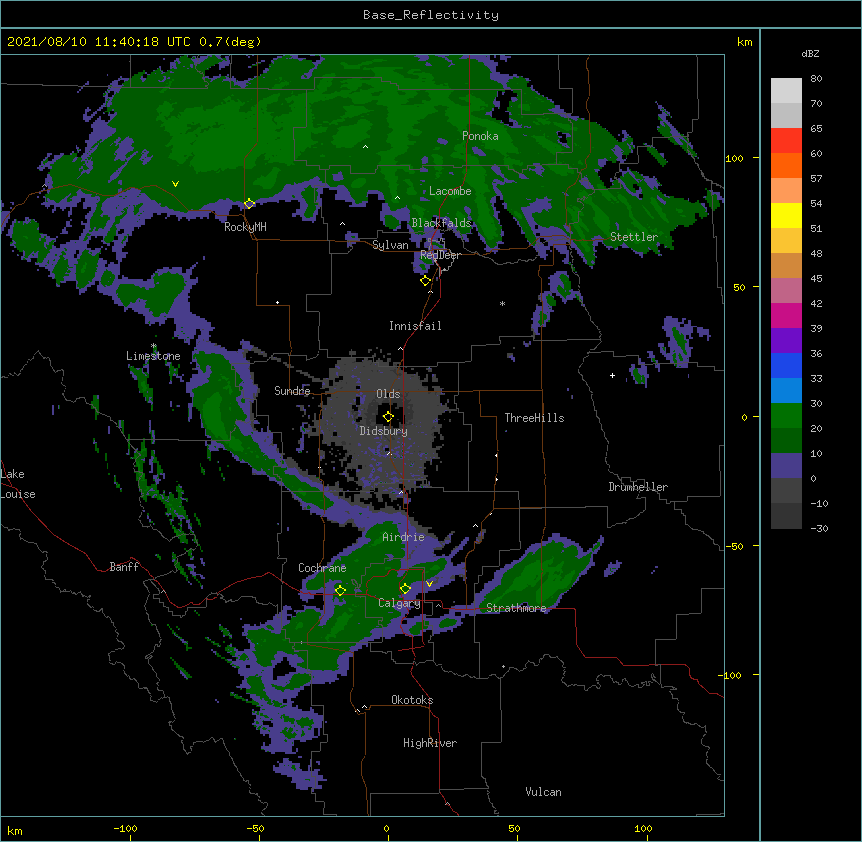Click the Calgary city label
The height and width of the screenshot is (842, 862).
[x=399, y=603]
